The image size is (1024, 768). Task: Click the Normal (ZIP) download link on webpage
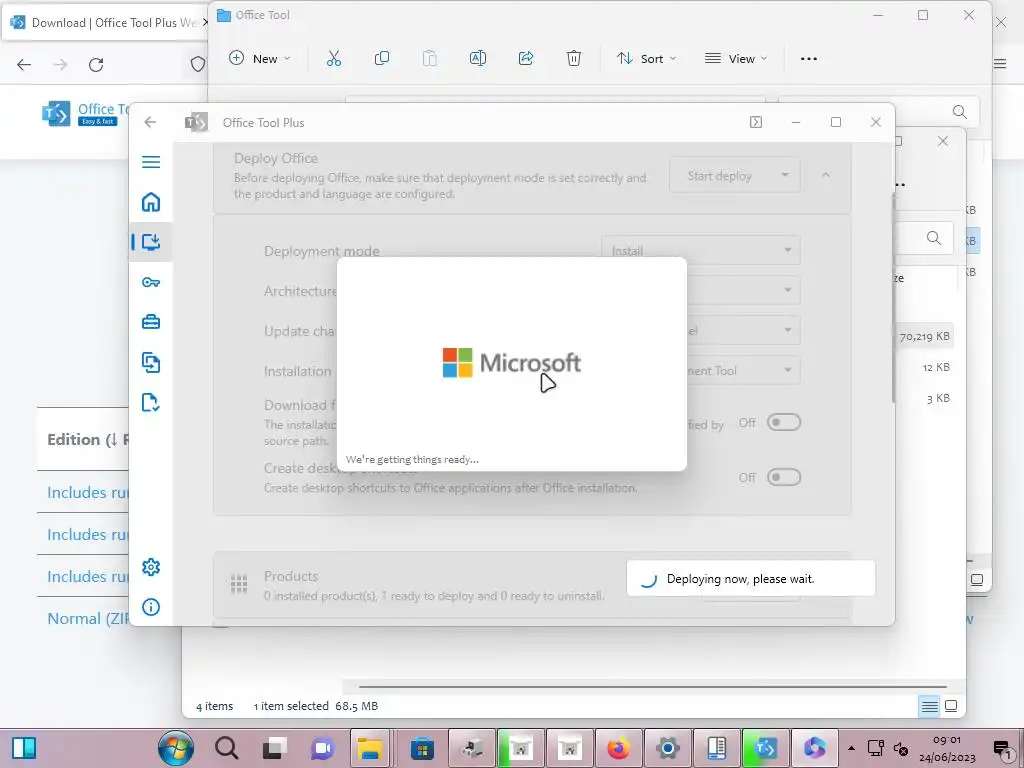pos(88,618)
